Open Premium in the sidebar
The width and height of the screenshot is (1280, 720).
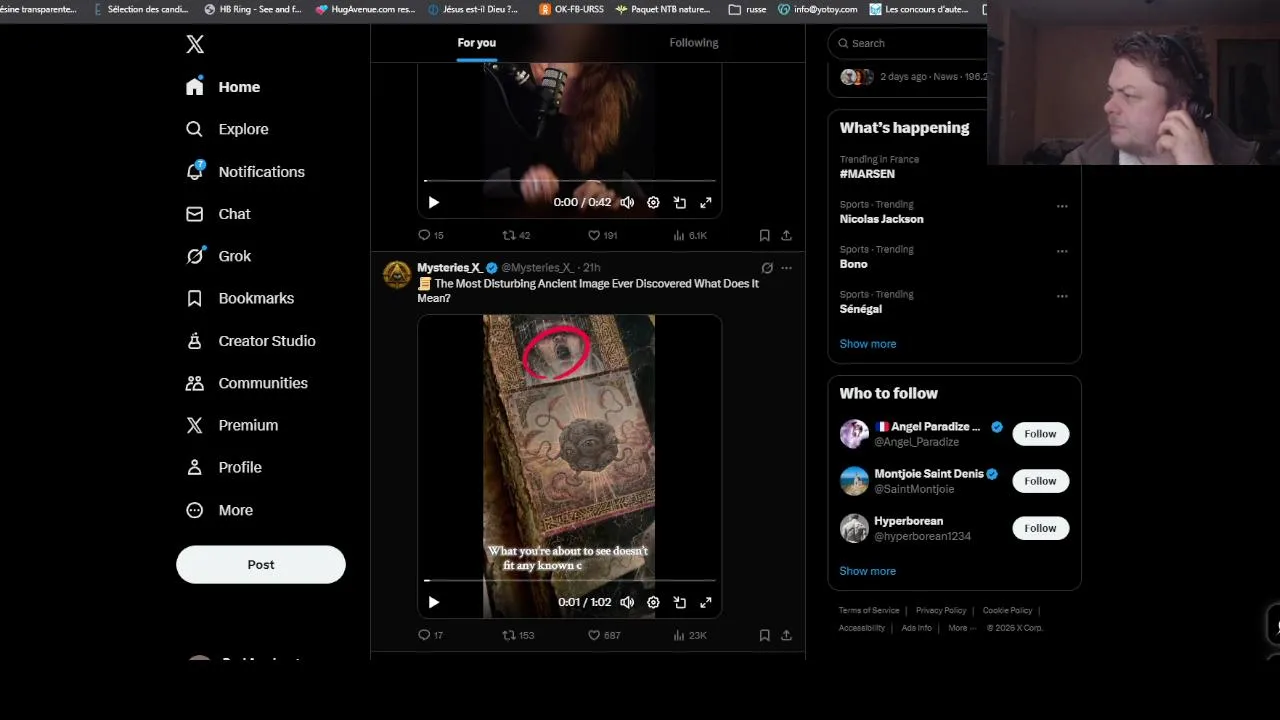[232, 425]
